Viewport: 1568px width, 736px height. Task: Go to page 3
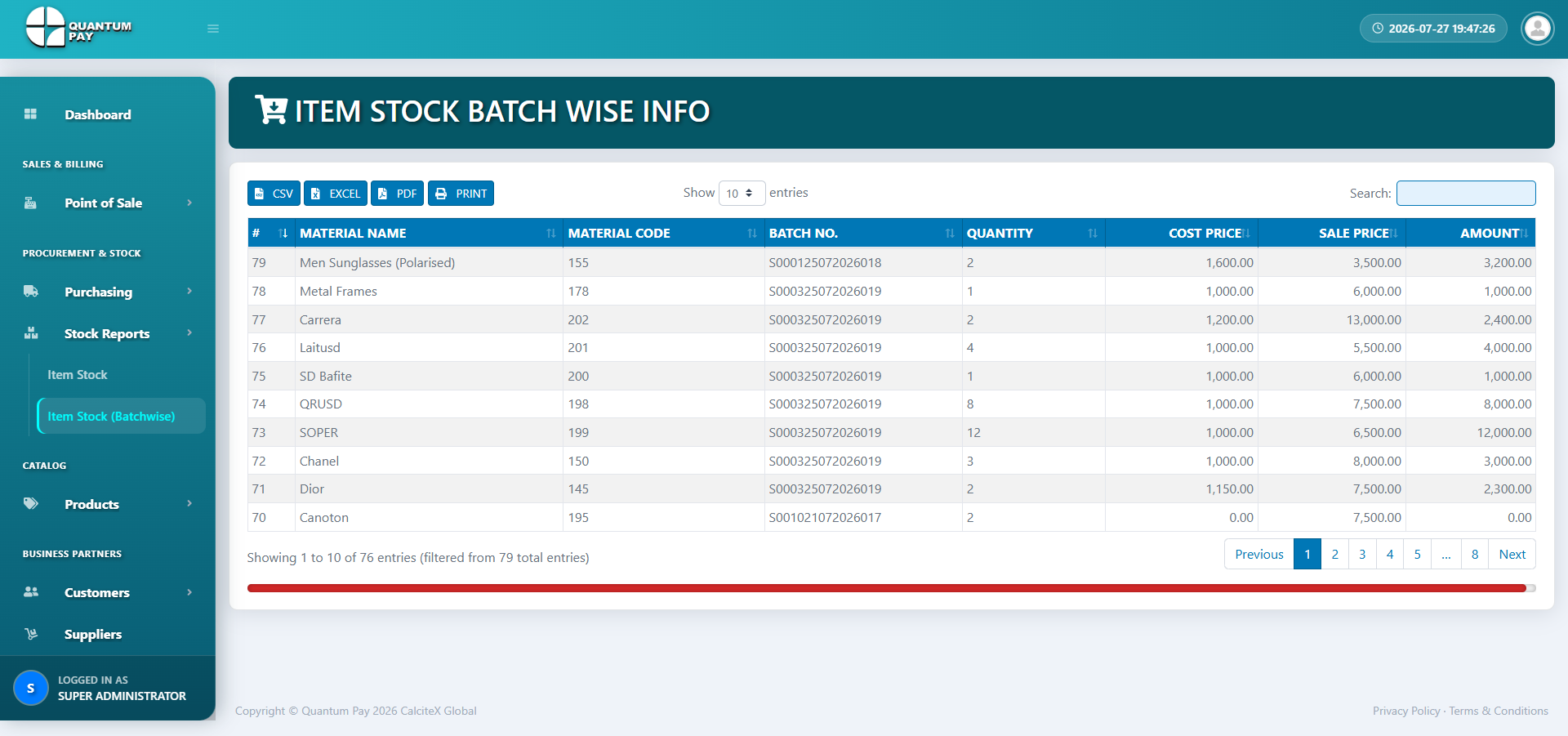coord(1362,554)
